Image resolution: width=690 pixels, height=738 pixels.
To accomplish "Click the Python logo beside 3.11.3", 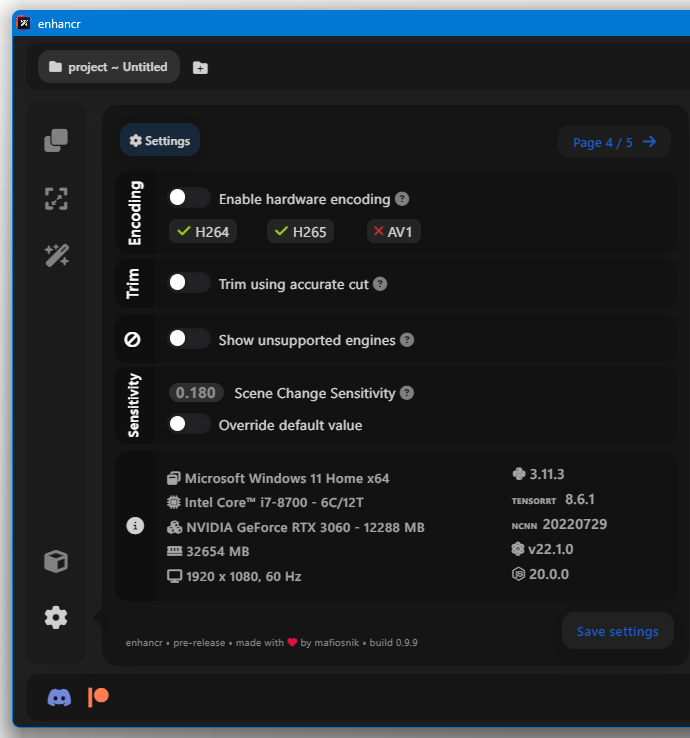I will click(519, 474).
